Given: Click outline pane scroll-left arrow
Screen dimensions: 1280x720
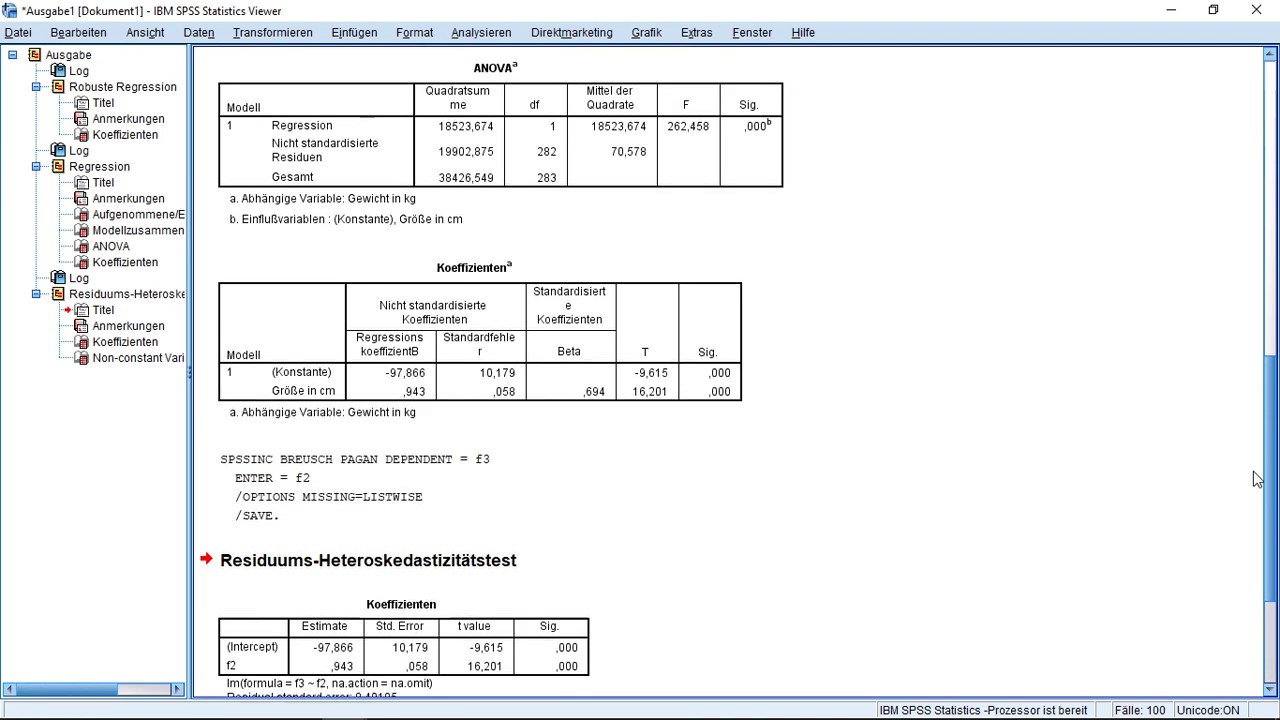Looking at the screenshot, I should [9, 689].
